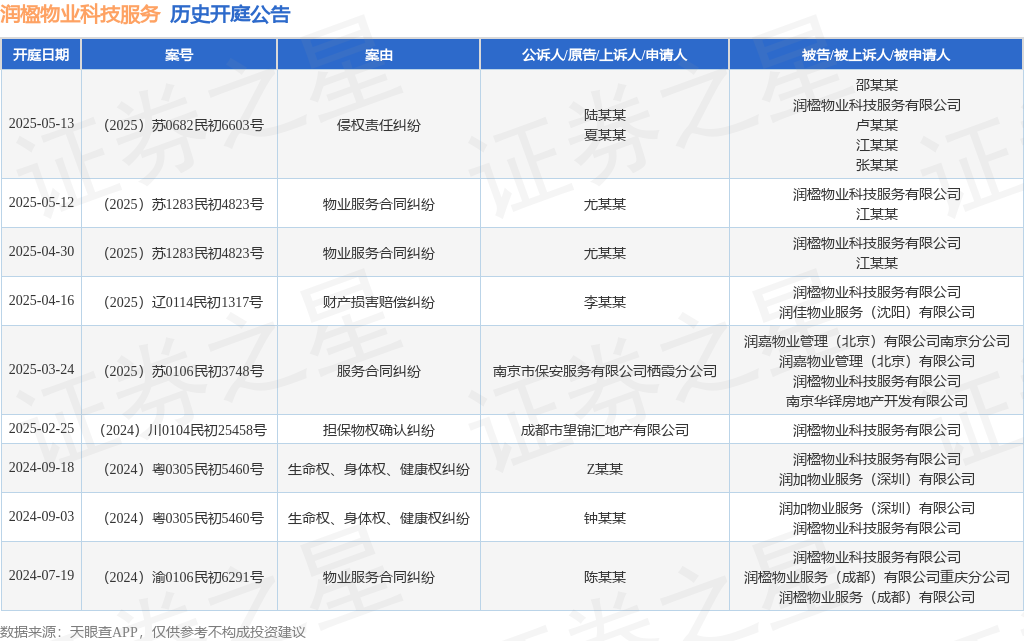Click plaintiff name 李某某
The height and width of the screenshot is (641, 1024).
[x=605, y=302]
